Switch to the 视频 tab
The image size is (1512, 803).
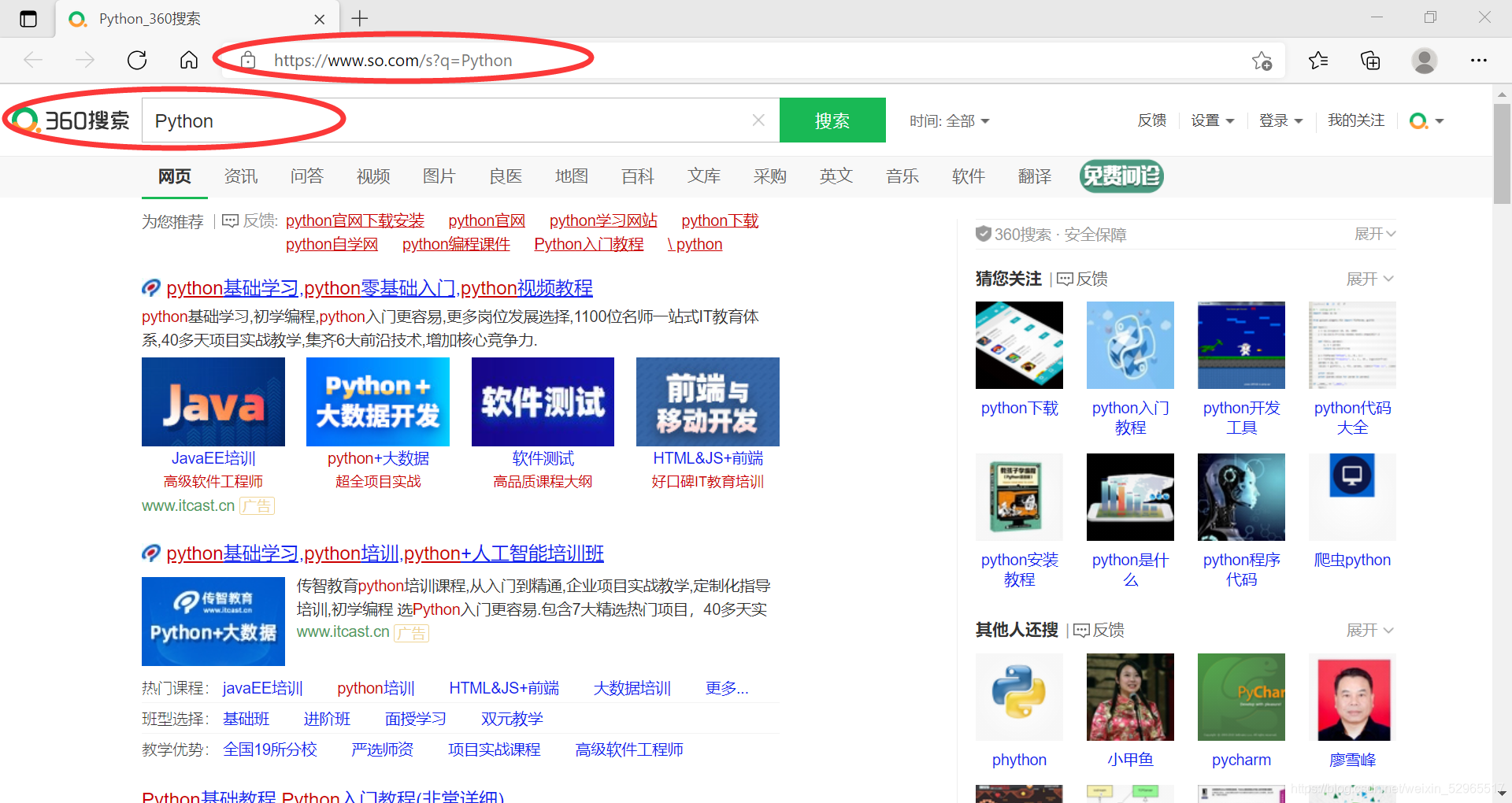coord(373,176)
